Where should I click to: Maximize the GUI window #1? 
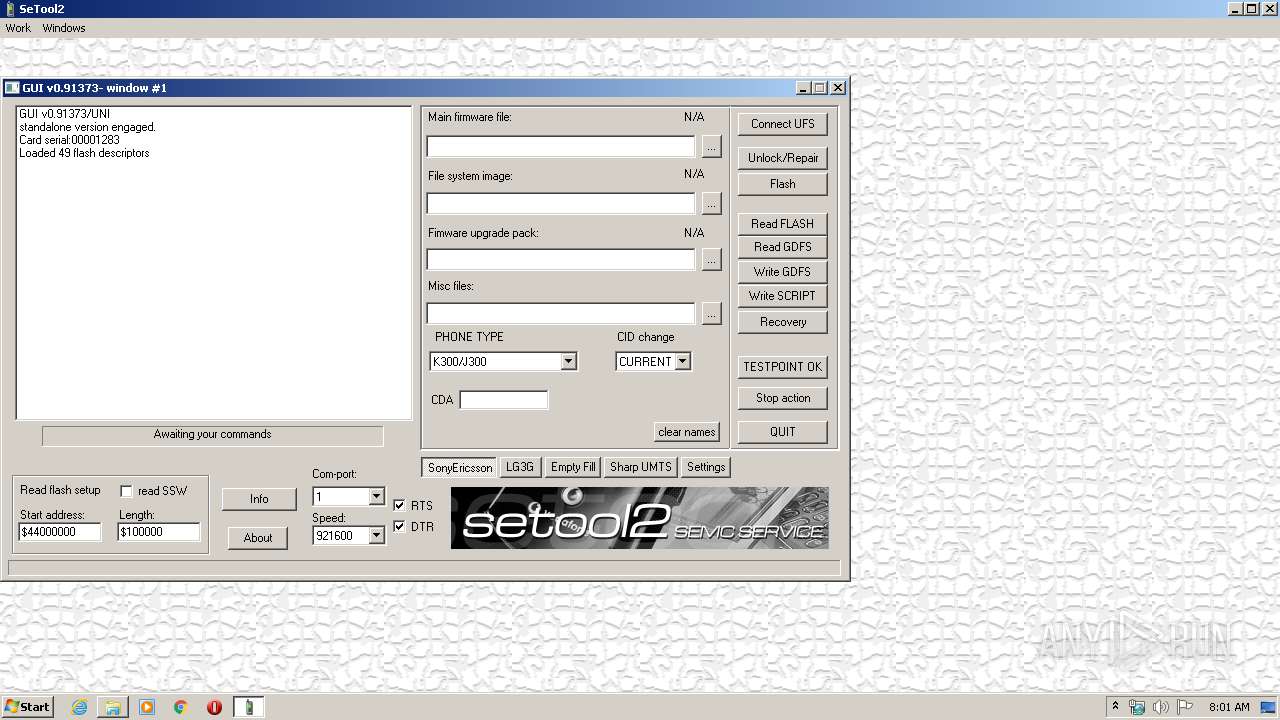[820, 88]
